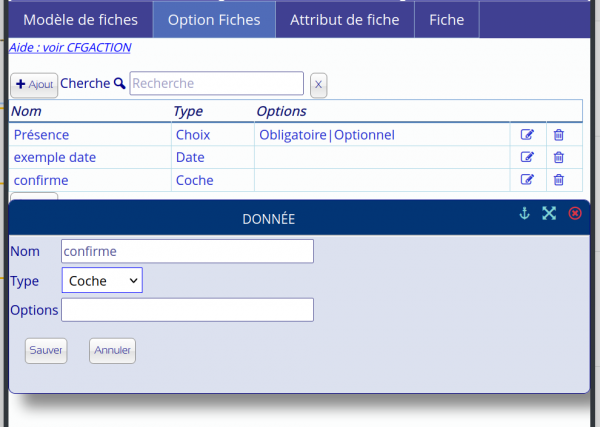Screen dimensions: 600x427
Task: Close the DONNÉE dialog
Action: tap(575, 213)
